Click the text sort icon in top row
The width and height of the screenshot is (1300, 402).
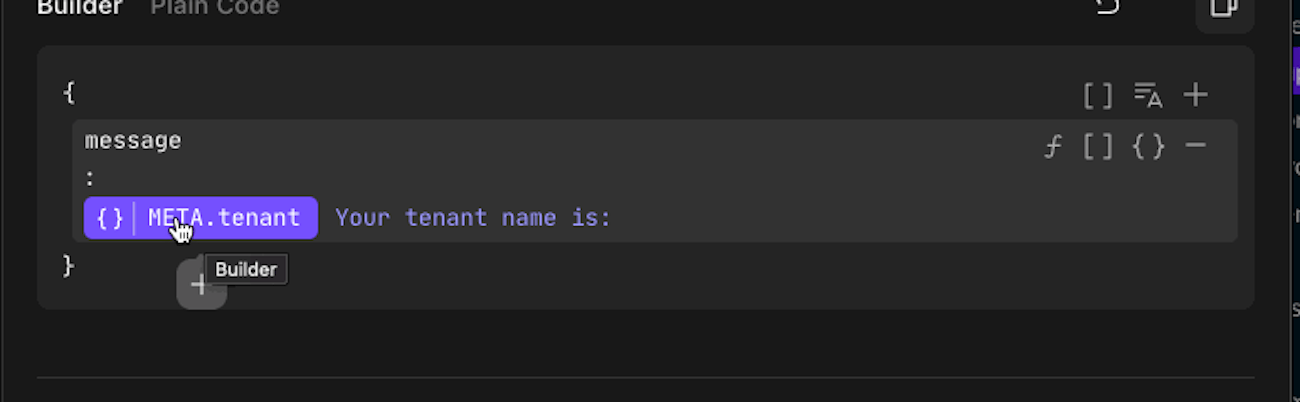tap(1147, 95)
